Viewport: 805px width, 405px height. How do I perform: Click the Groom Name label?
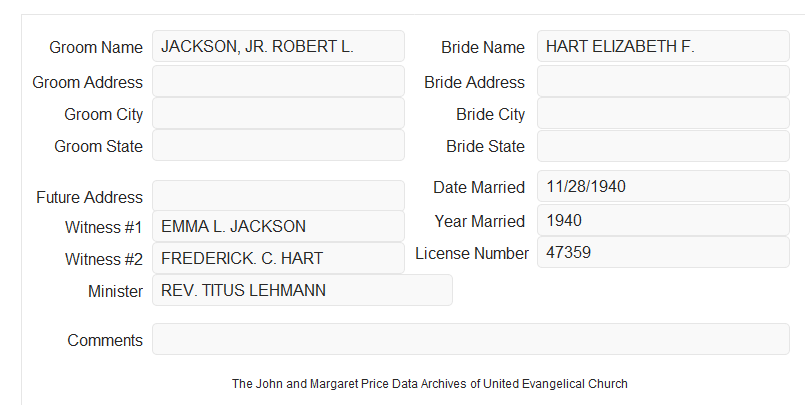(96, 47)
